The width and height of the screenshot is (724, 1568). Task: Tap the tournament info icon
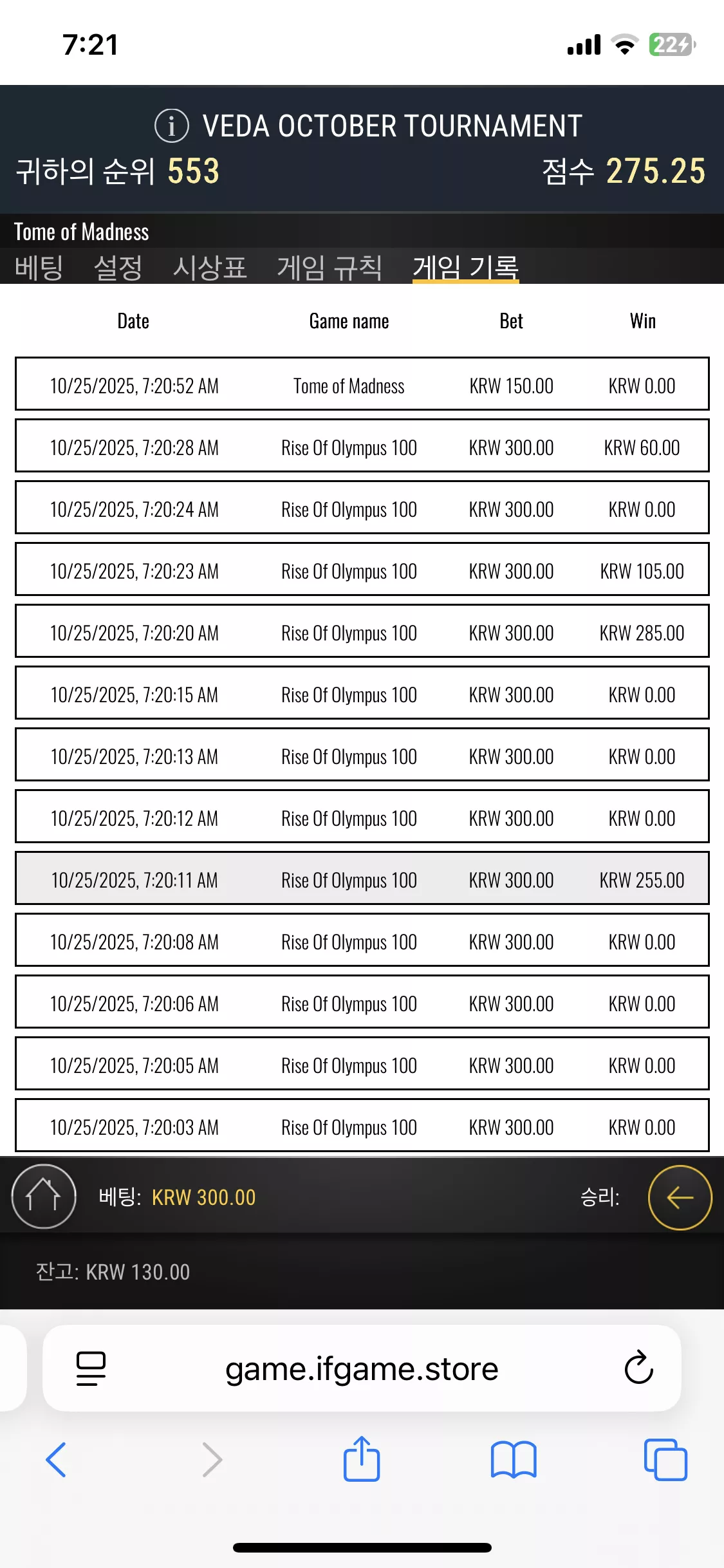[172, 126]
